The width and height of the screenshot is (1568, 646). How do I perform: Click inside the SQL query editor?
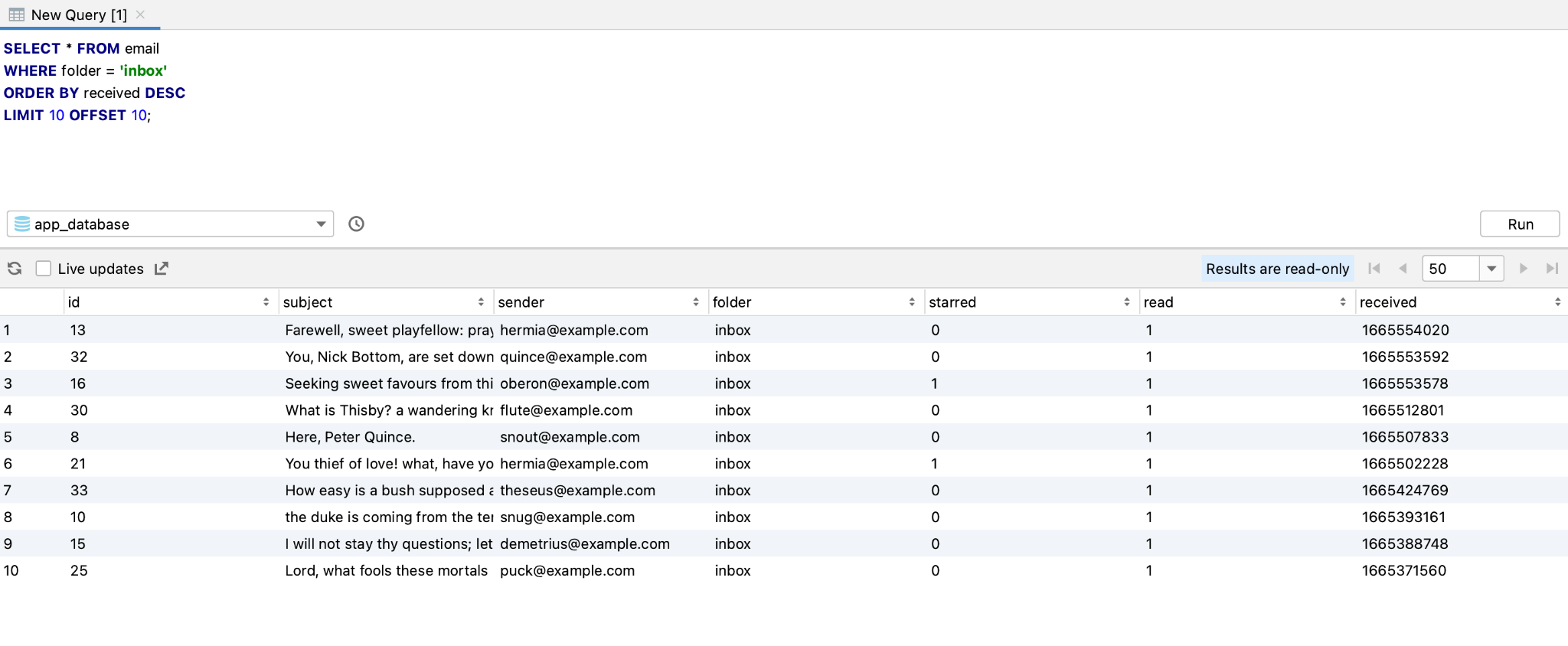766,153
